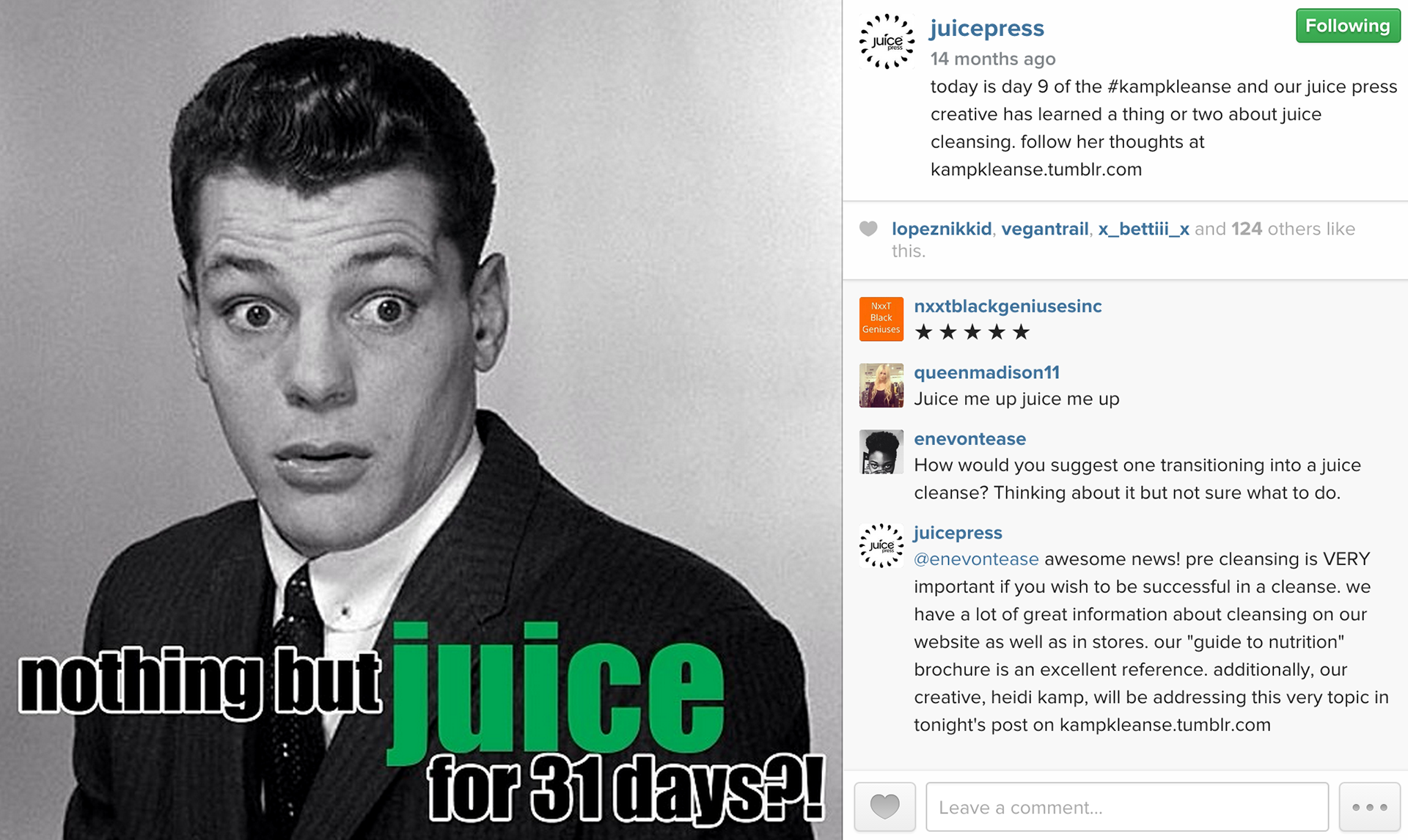Open nxxtblackgeniusesinc orange avatar
Screen dimensions: 1408x840
click(881, 319)
